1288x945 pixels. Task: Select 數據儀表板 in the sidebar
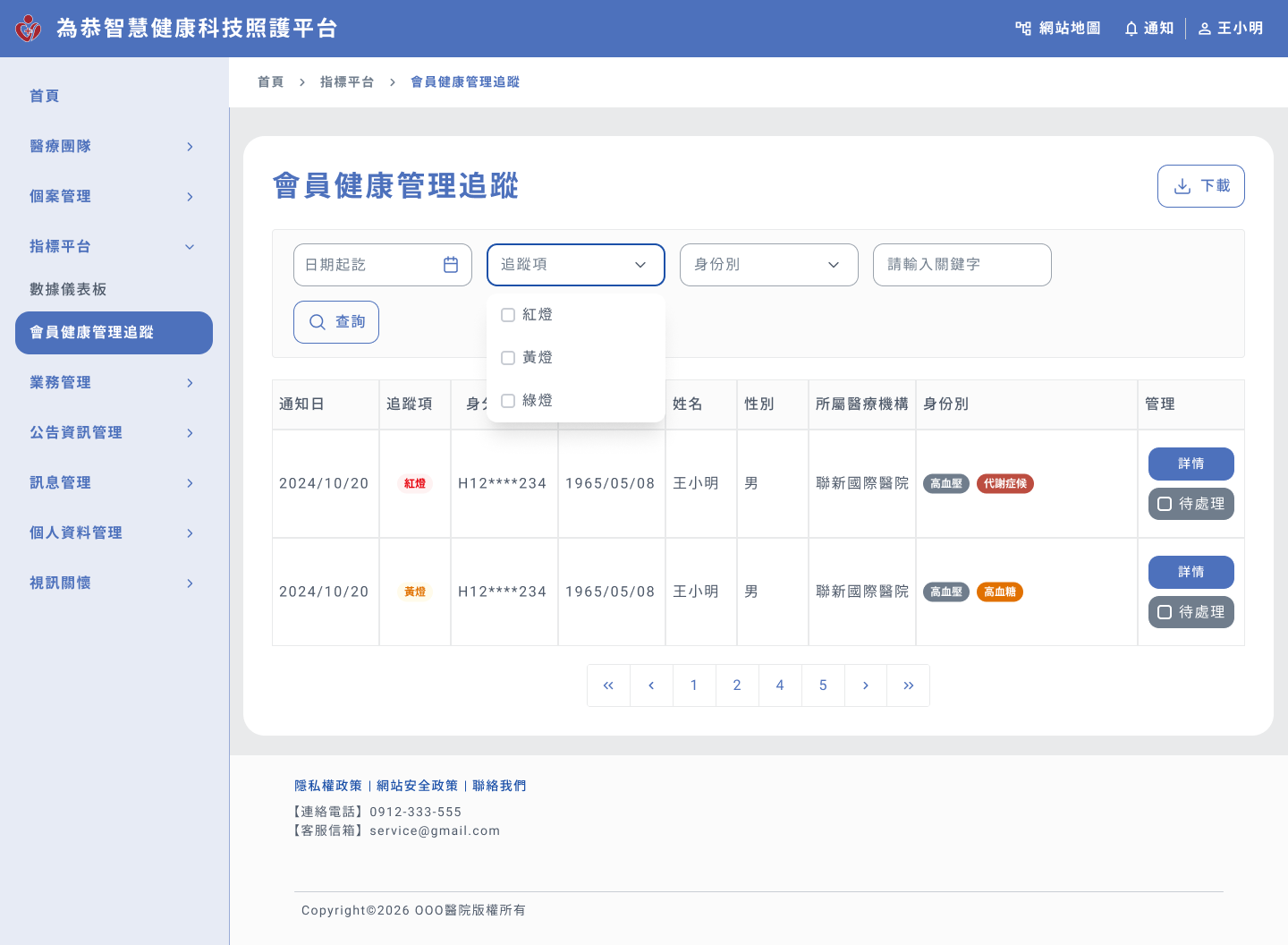(x=68, y=290)
